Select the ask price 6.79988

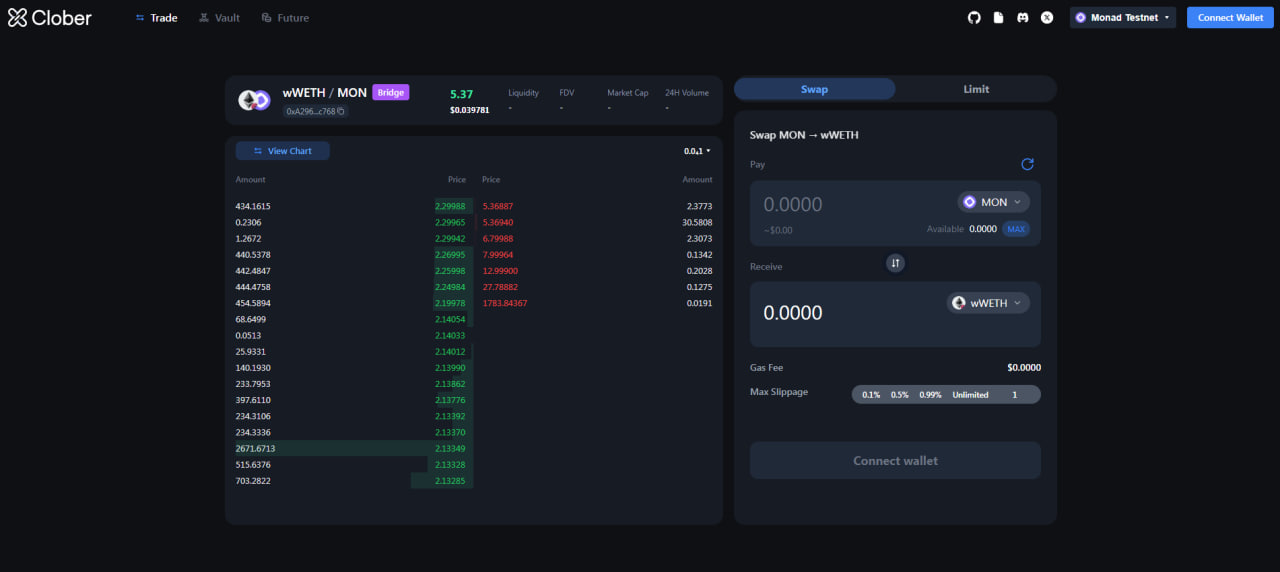tap(497, 239)
